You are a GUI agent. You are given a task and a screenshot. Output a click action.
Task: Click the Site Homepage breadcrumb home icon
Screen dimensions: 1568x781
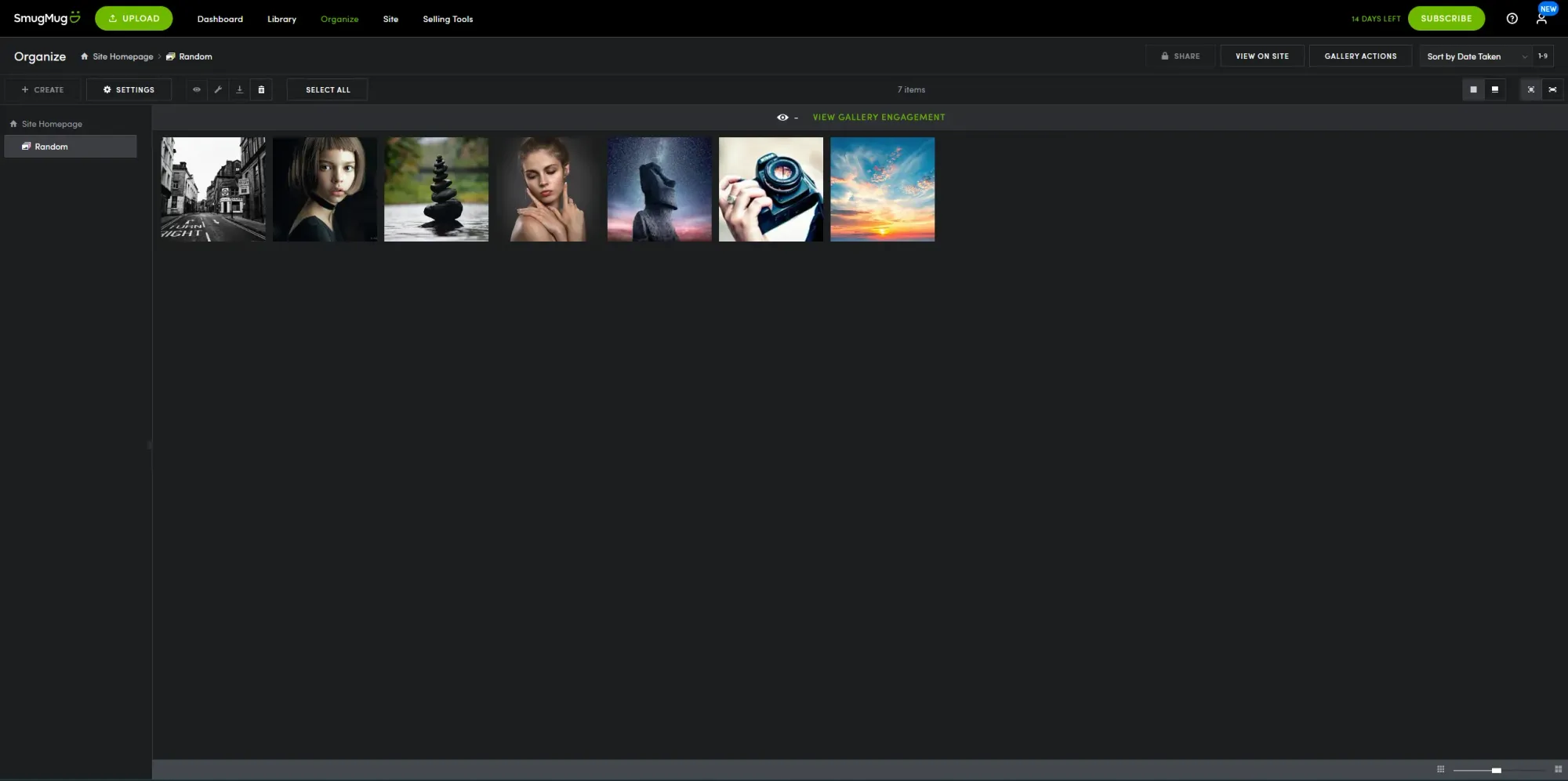[84, 56]
